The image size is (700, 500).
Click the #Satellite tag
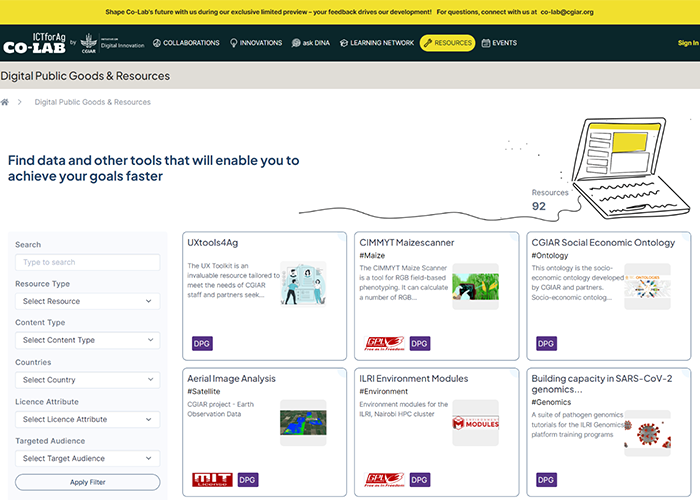coord(204,391)
